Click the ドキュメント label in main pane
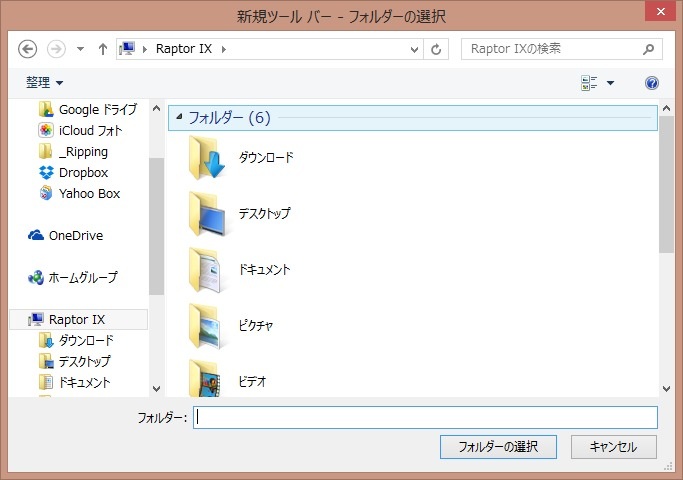Screen dimensions: 683x480 (x=264, y=270)
